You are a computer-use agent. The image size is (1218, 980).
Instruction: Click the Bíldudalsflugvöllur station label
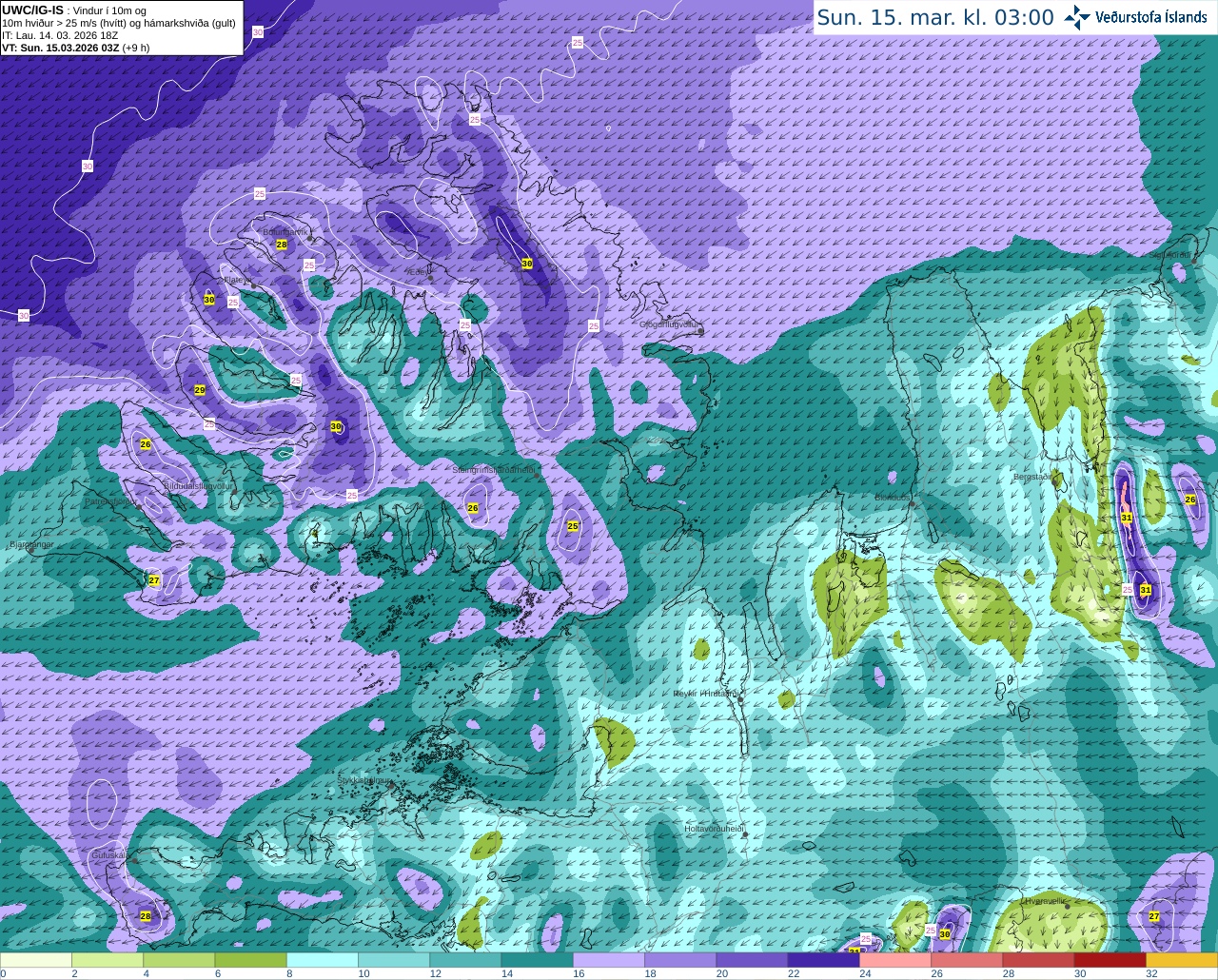pyautogui.click(x=199, y=486)
